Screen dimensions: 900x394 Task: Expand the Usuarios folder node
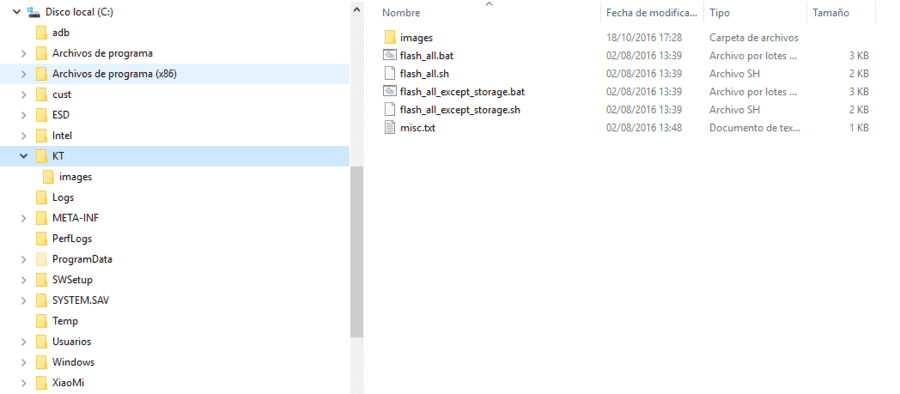[24, 341]
